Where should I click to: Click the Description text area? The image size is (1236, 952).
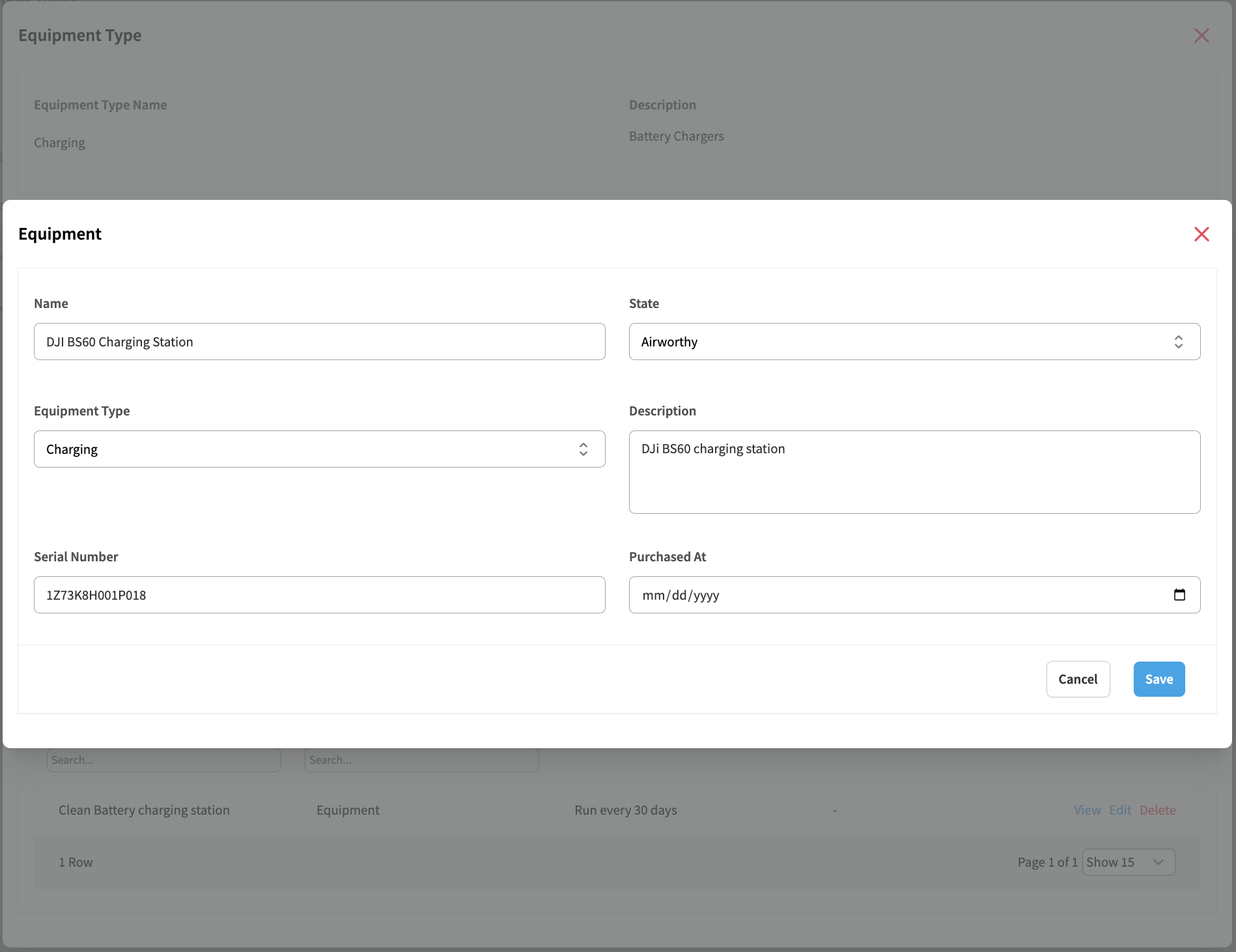click(914, 472)
